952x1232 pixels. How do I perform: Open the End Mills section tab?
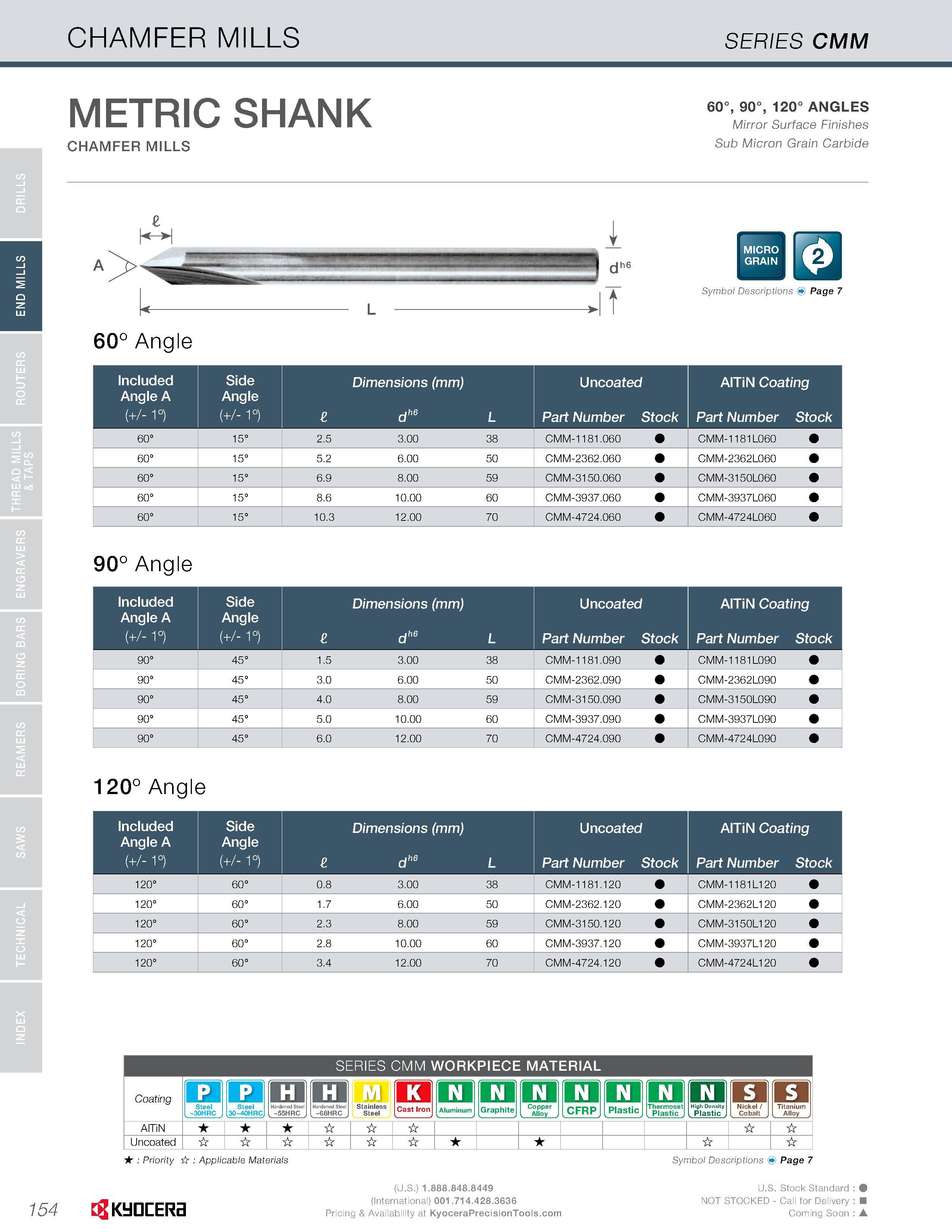point(21,286)
